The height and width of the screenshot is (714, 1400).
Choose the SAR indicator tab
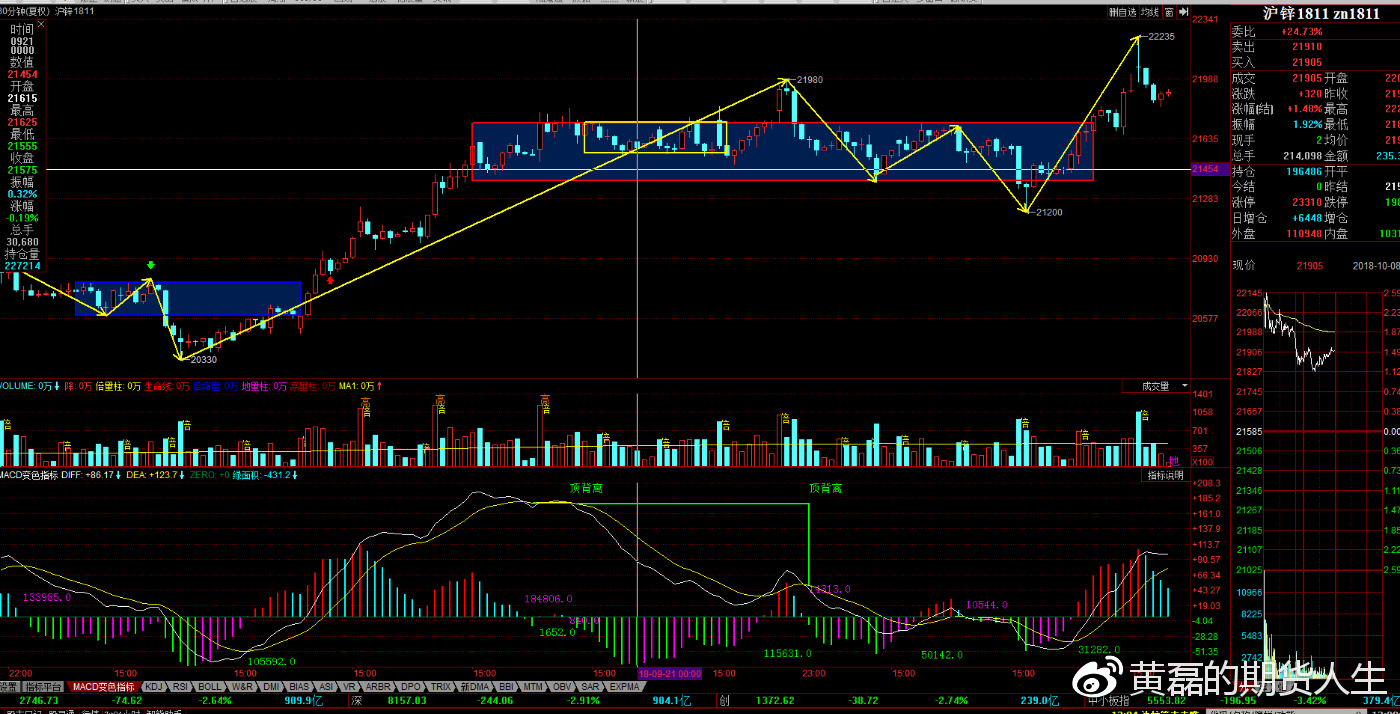click(x=590, y=687)
